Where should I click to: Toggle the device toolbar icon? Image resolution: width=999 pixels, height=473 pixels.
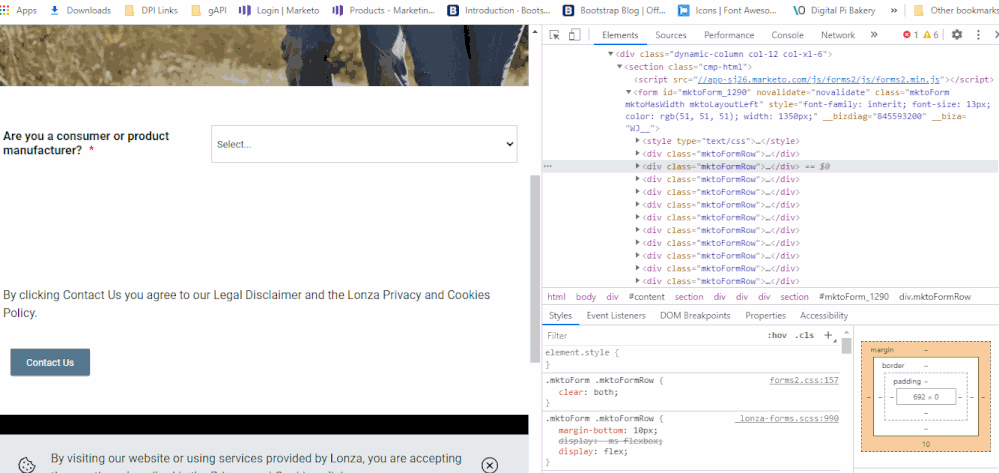(574, 35)
